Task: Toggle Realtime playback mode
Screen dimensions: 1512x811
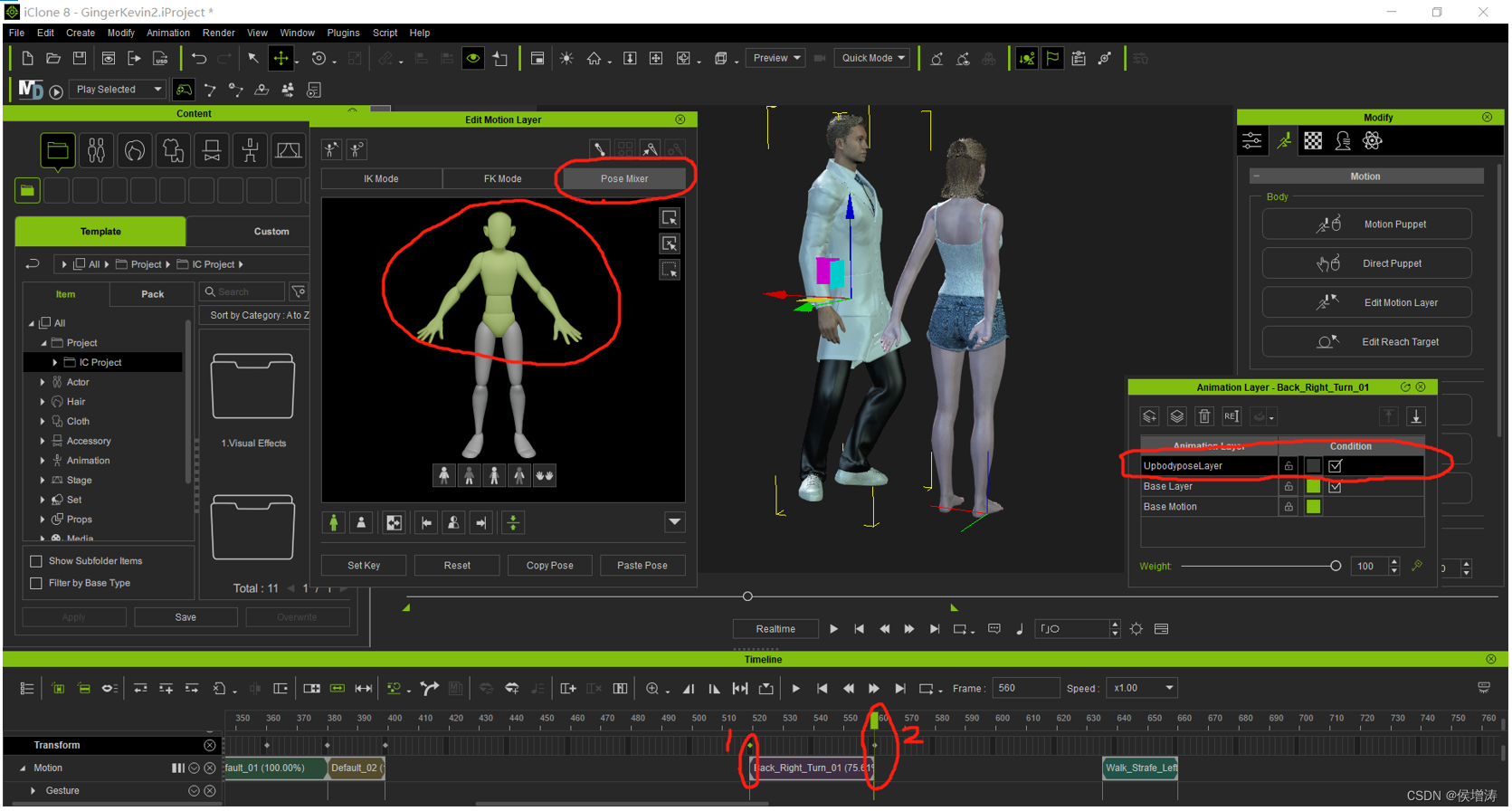Action: click(x=775, y=629)
